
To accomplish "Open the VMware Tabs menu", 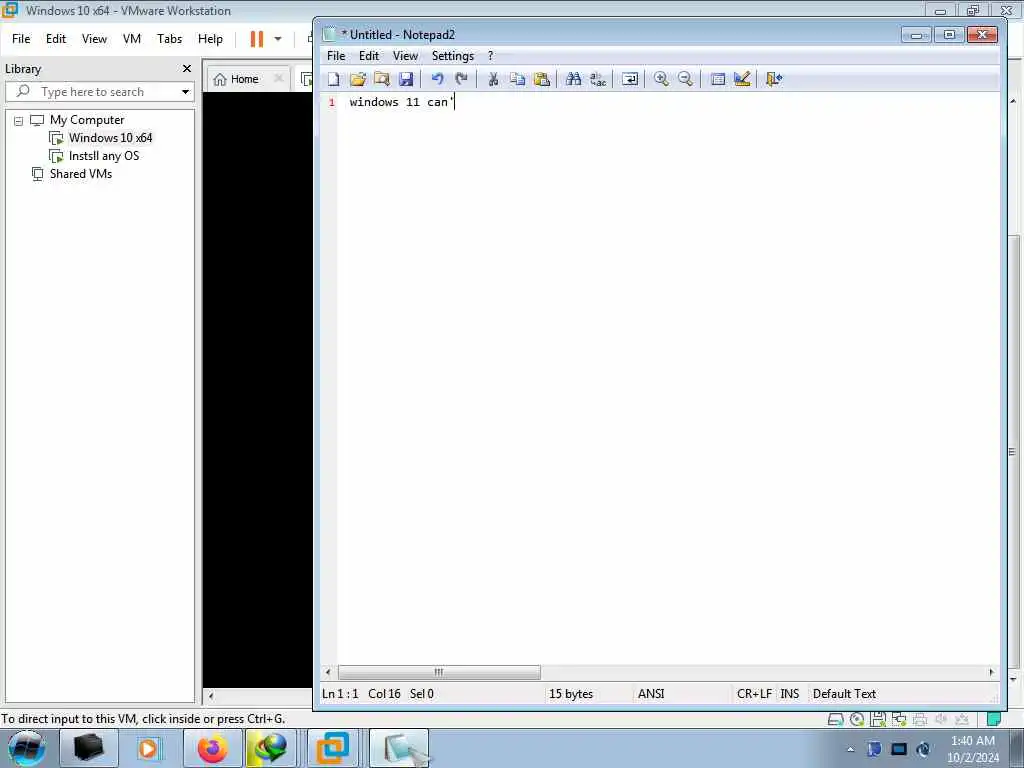I will (169, 39).
